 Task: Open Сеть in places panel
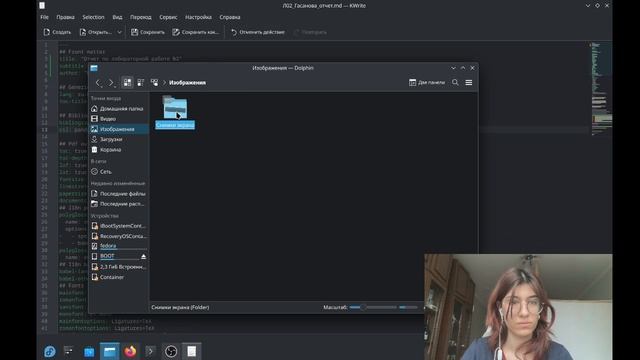118,171
